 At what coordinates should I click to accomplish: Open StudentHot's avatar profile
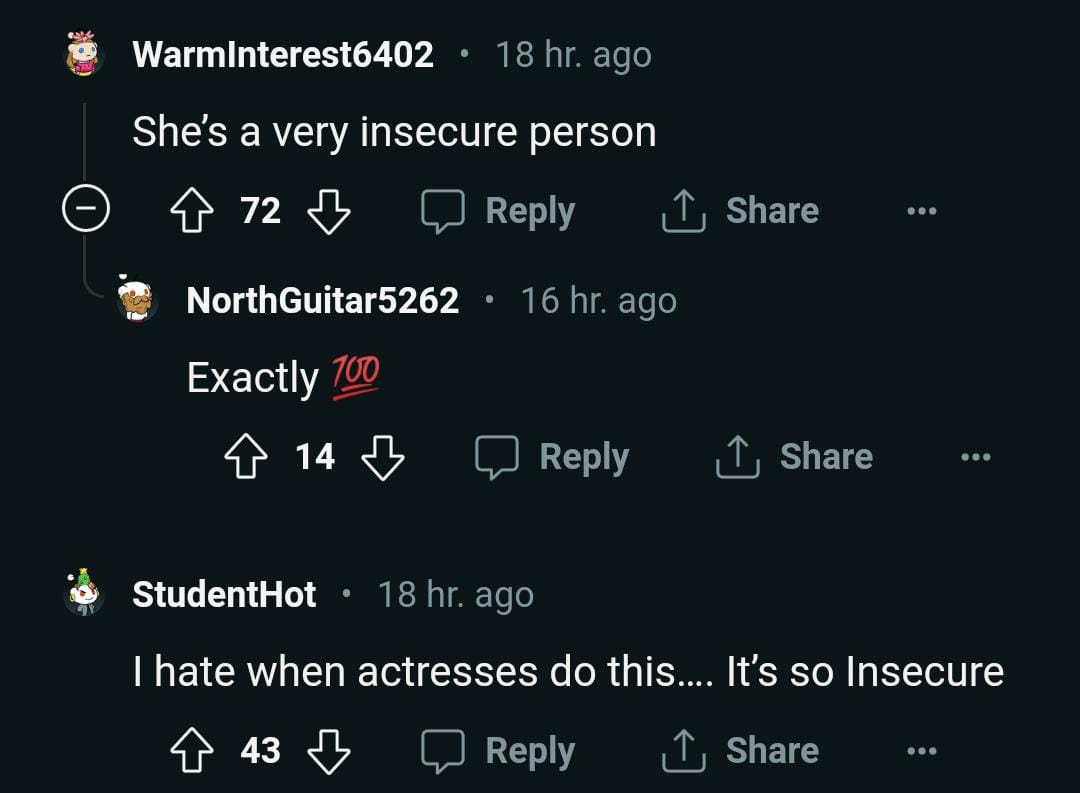point(84,593)
